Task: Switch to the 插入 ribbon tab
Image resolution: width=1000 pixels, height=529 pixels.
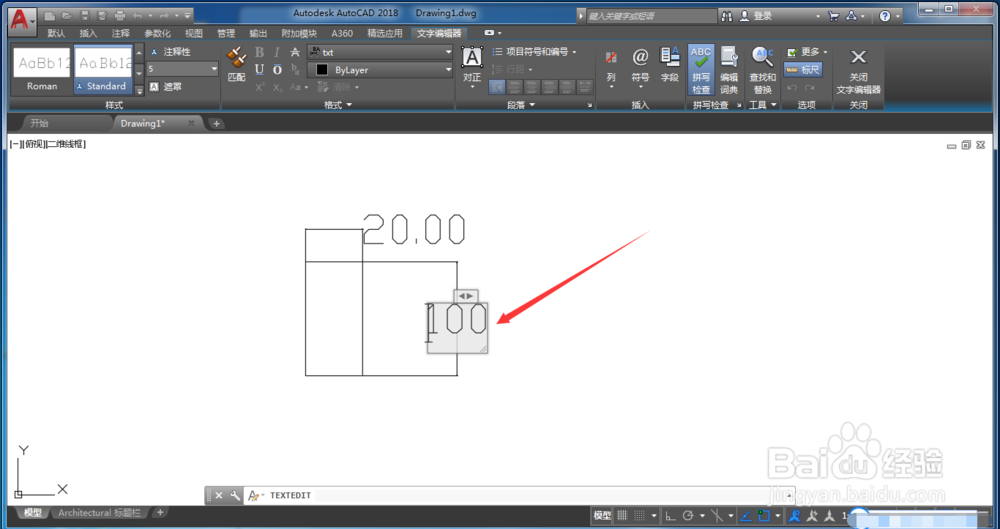Action: pyautogui.click(x=89, y=33)
